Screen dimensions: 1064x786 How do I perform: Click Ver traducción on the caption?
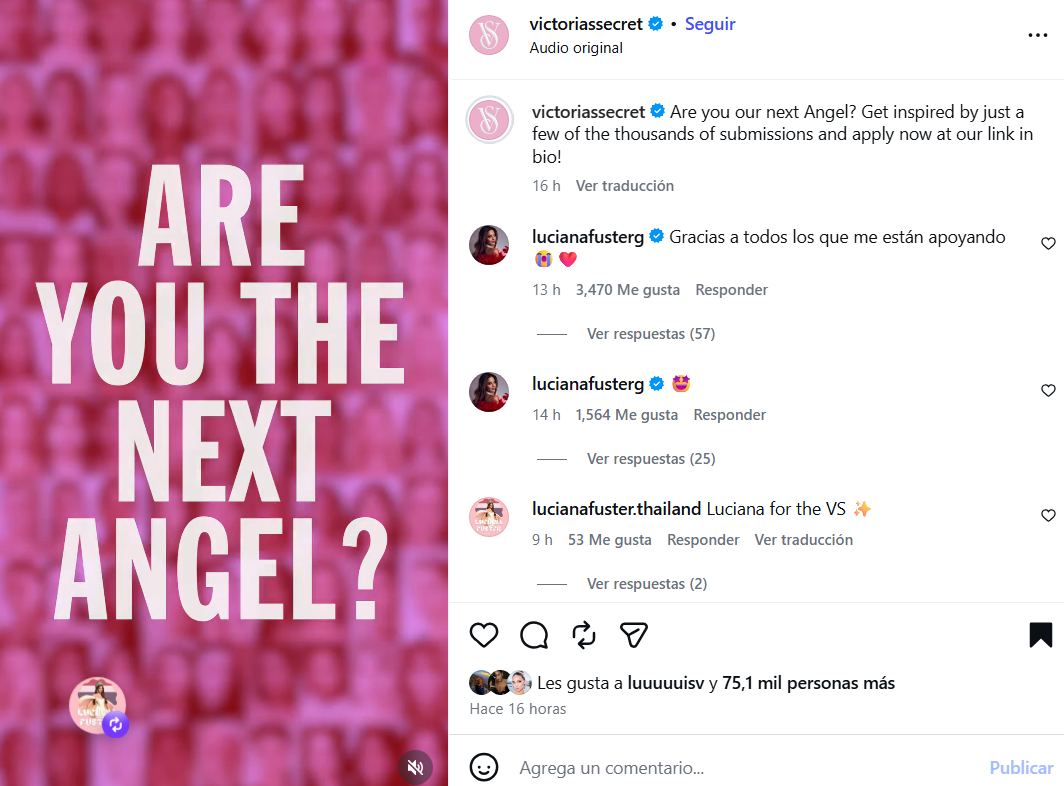[625, 185]
